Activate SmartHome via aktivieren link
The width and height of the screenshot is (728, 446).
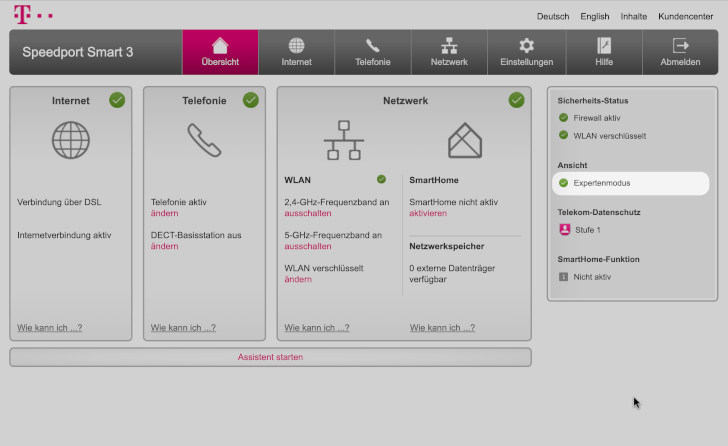[x=428, y=213]
